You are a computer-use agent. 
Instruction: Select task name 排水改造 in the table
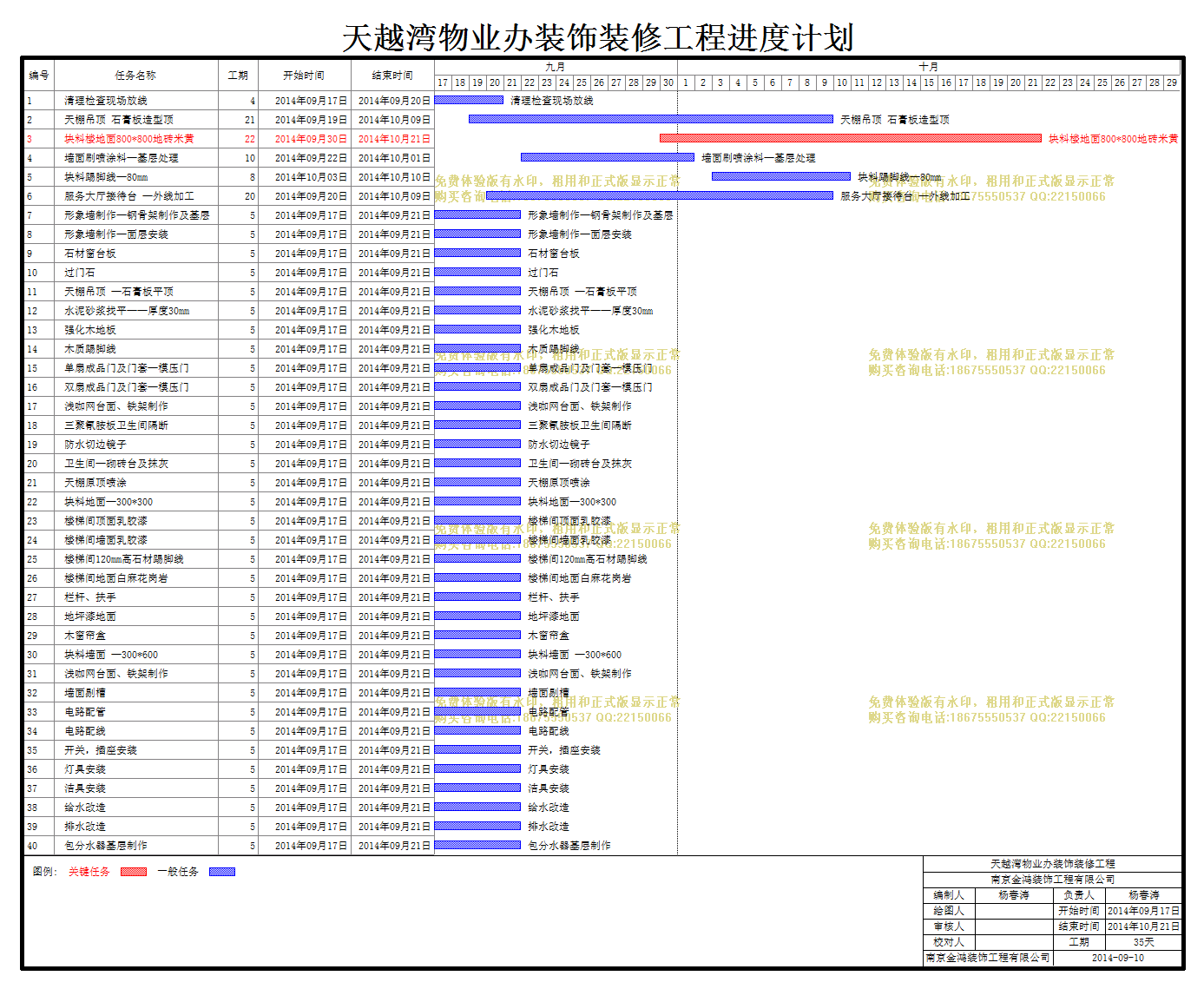85,827
